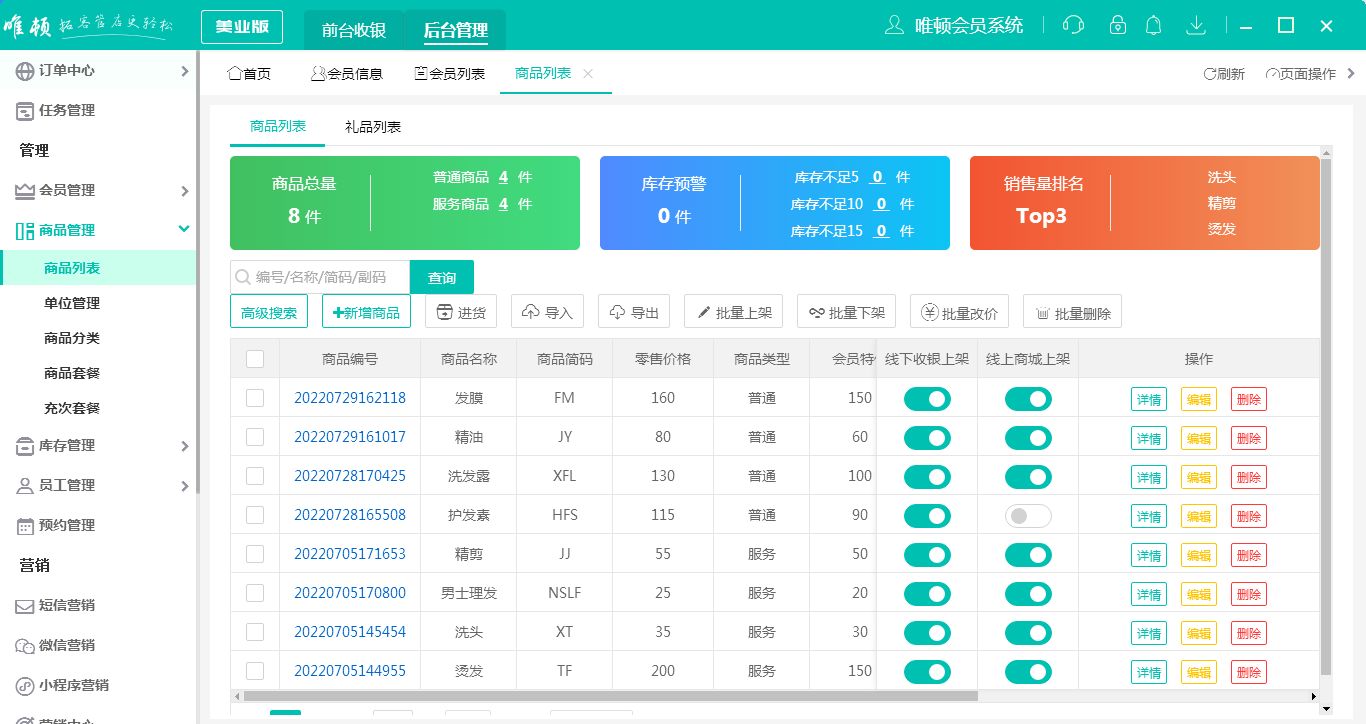Check the checkbox for 发膜 row
Image resolution: width=1366 pixels, height=724 pixels.
click(x=255, y=398)
